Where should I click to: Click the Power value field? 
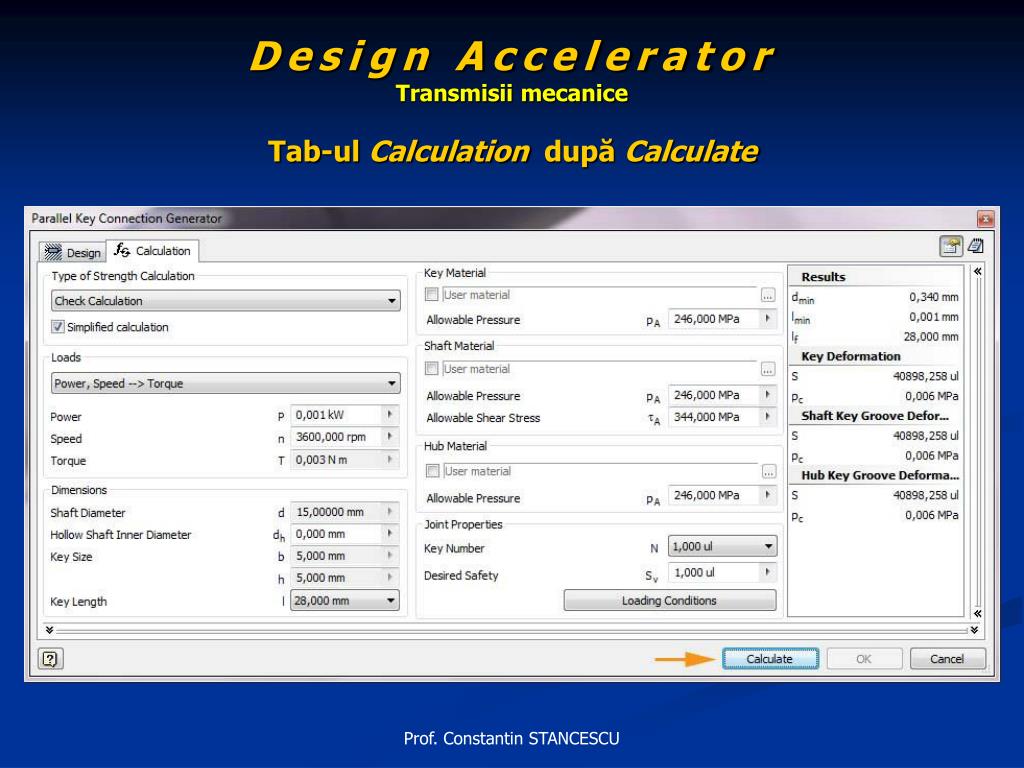(336, 415)
